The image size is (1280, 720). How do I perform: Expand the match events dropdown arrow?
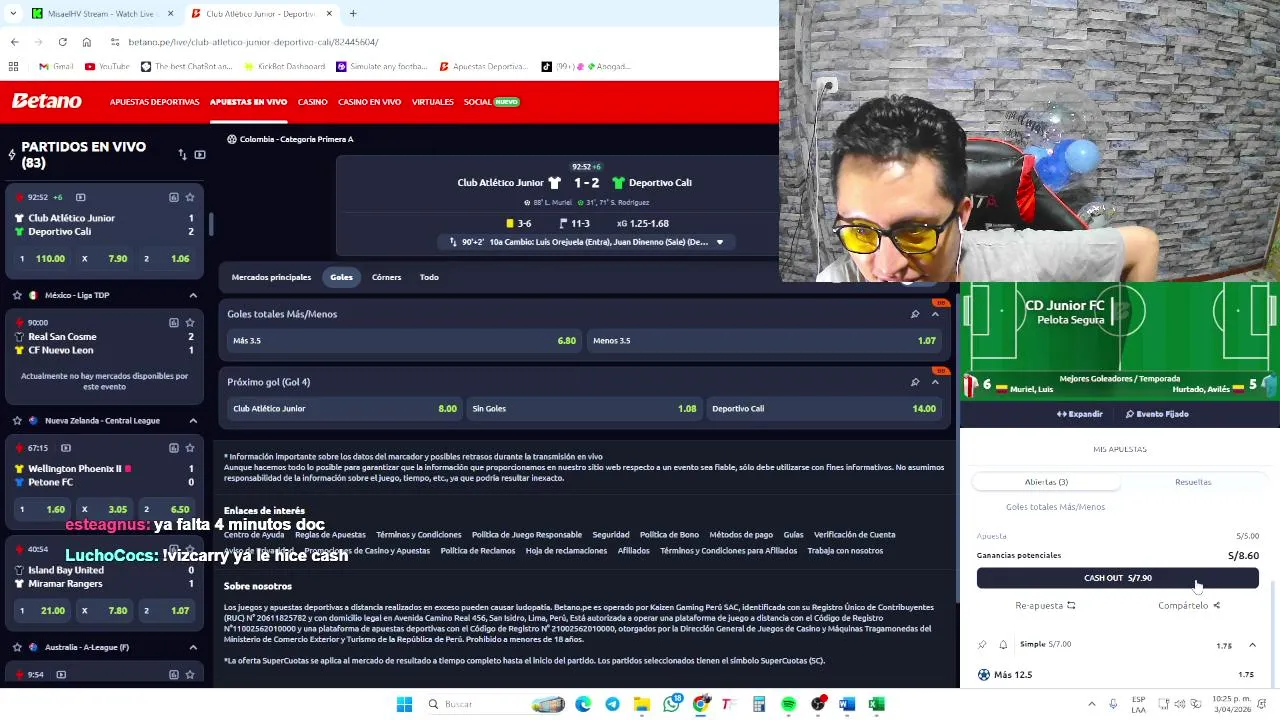(719, 242)
